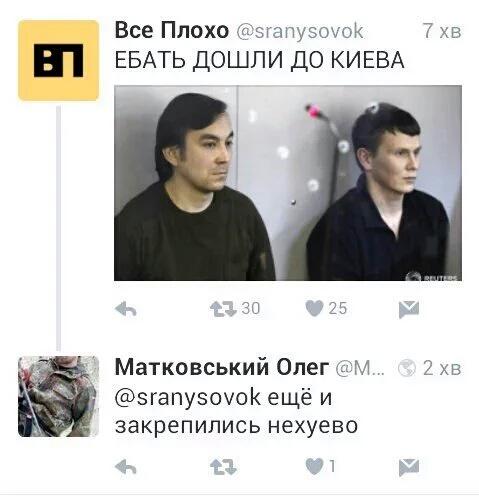Open the Все Плохо yellow avatar

pos(59,60)
